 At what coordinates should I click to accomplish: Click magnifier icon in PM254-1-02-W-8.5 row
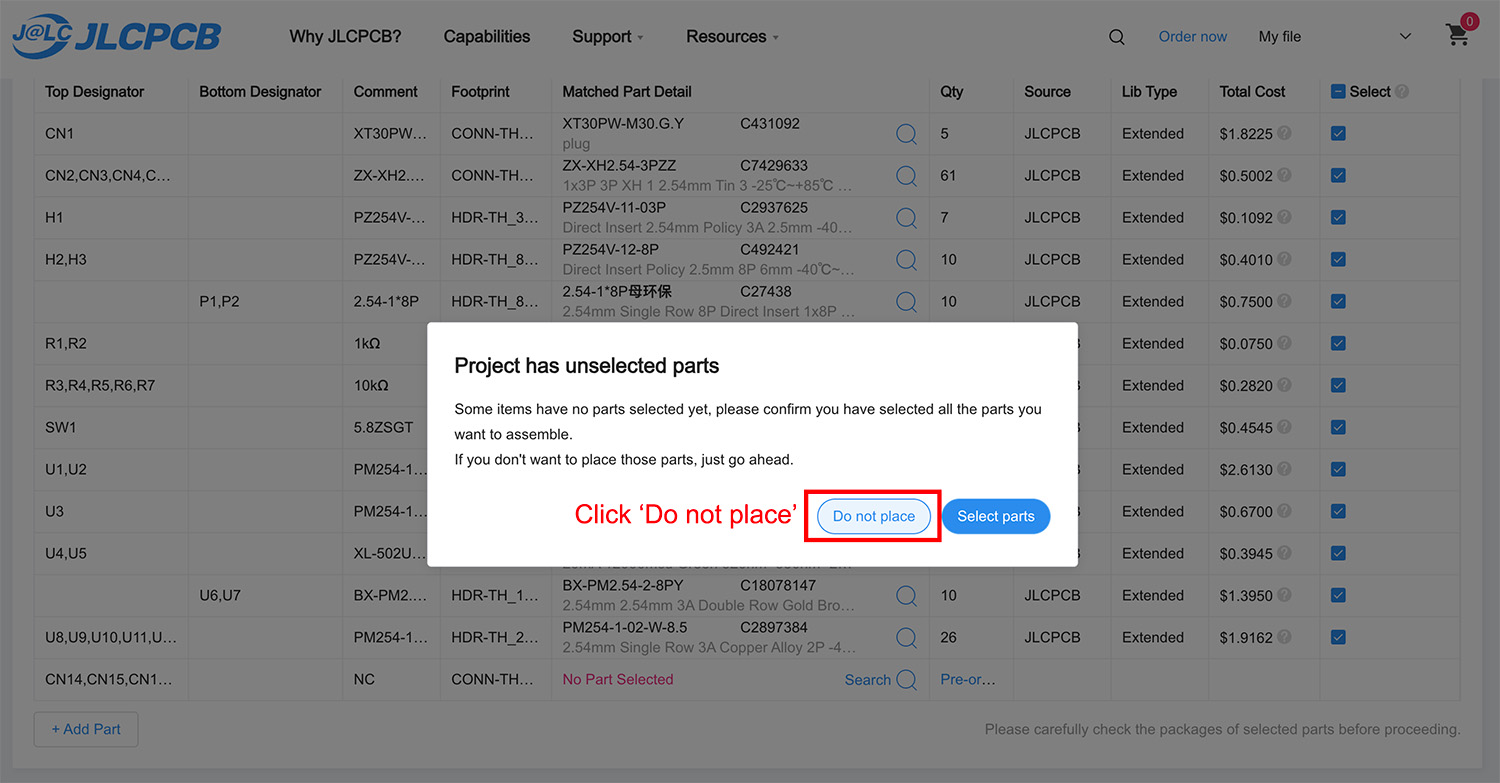click(x=906, y=637)
